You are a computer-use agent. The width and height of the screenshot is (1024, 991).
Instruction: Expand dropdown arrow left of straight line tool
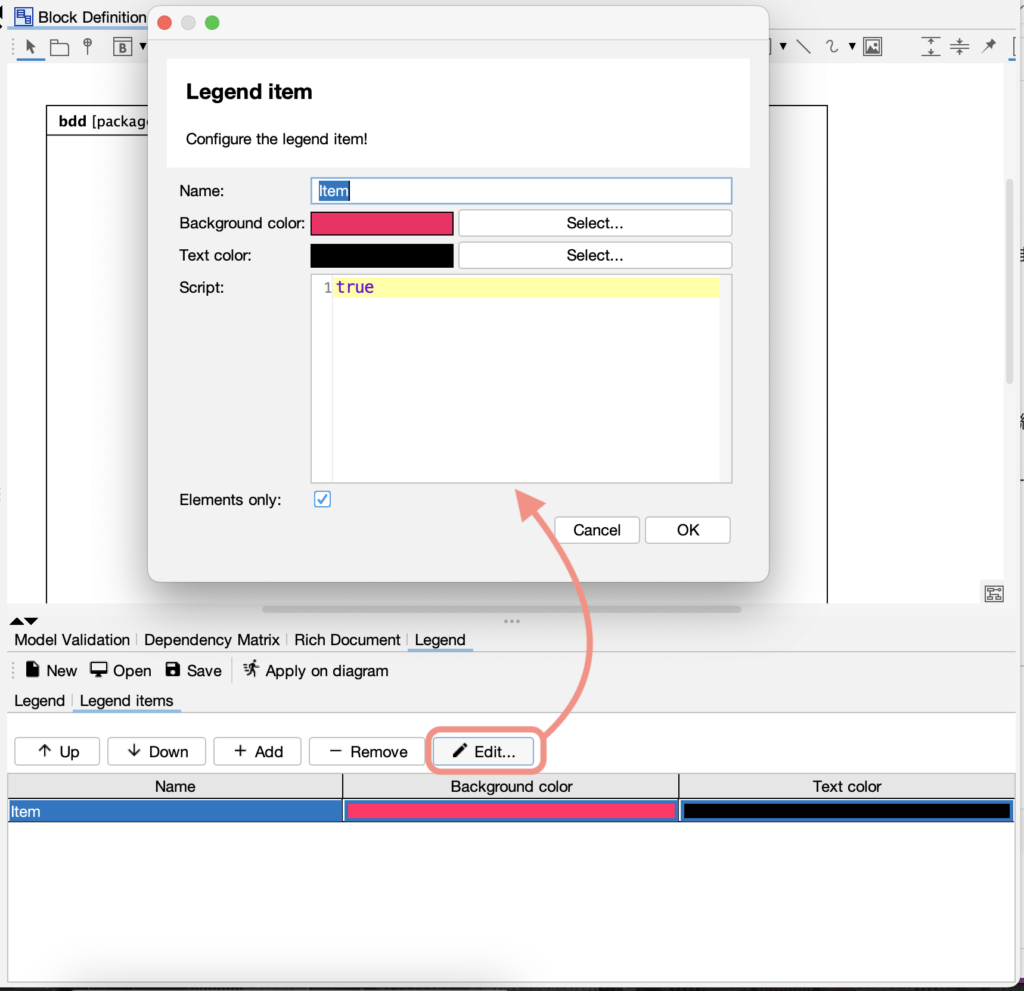coord(782,46)
